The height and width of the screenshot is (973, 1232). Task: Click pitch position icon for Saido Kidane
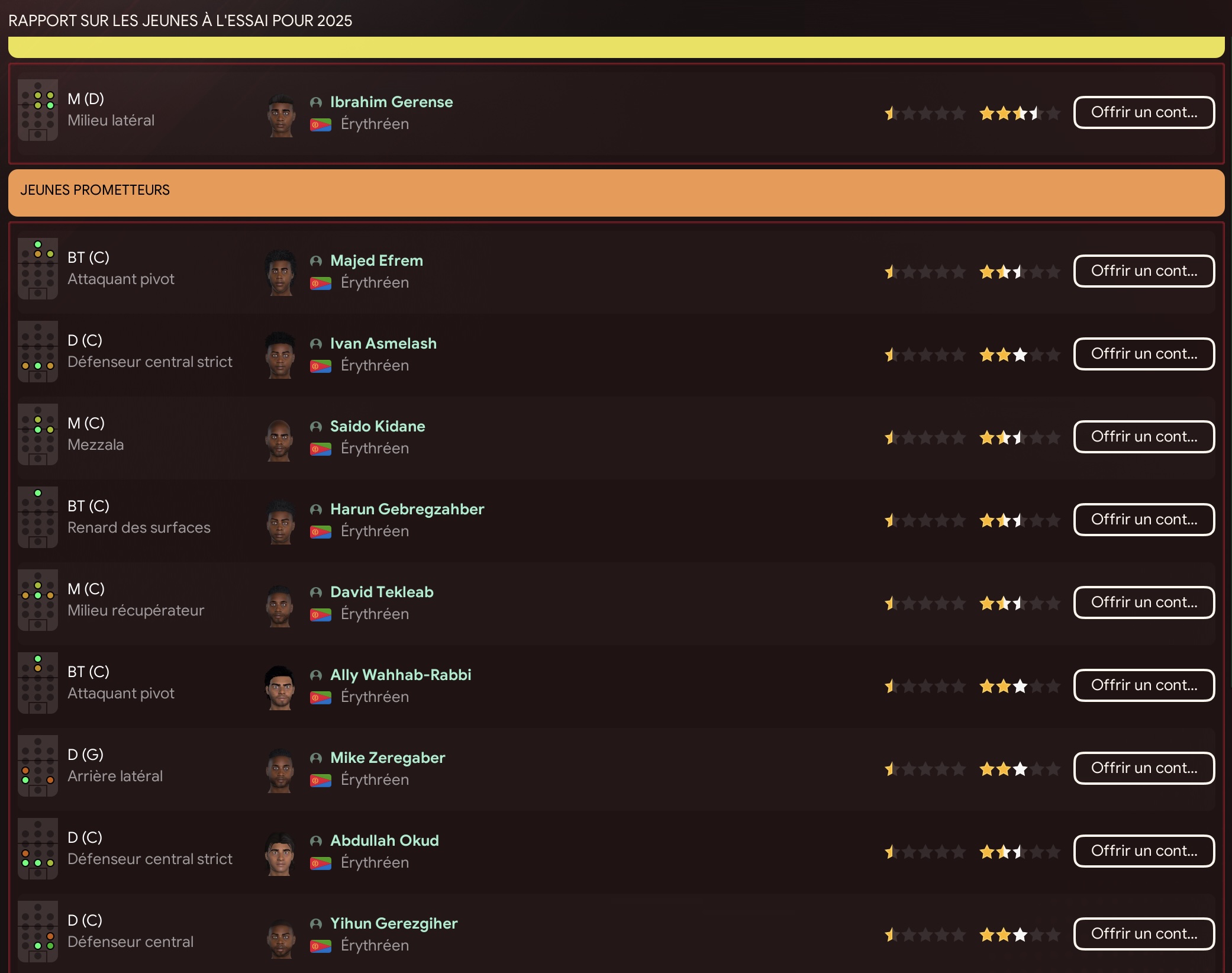point(38,434)
